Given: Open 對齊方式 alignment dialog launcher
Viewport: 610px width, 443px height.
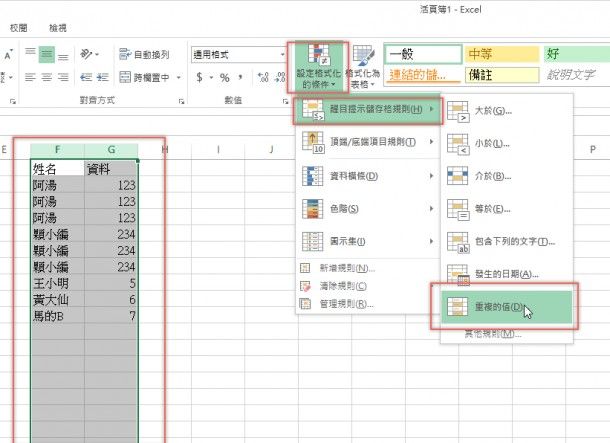Looking at the screenshot, I should [x=181, y=102].
